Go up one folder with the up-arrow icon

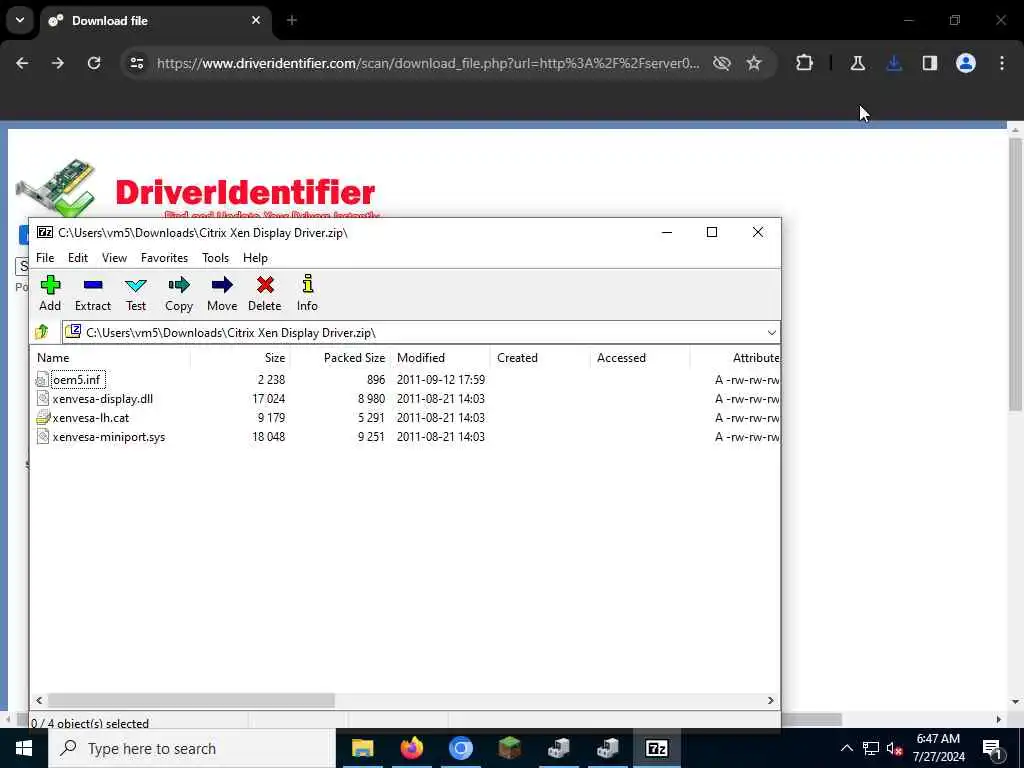point(42,332)
